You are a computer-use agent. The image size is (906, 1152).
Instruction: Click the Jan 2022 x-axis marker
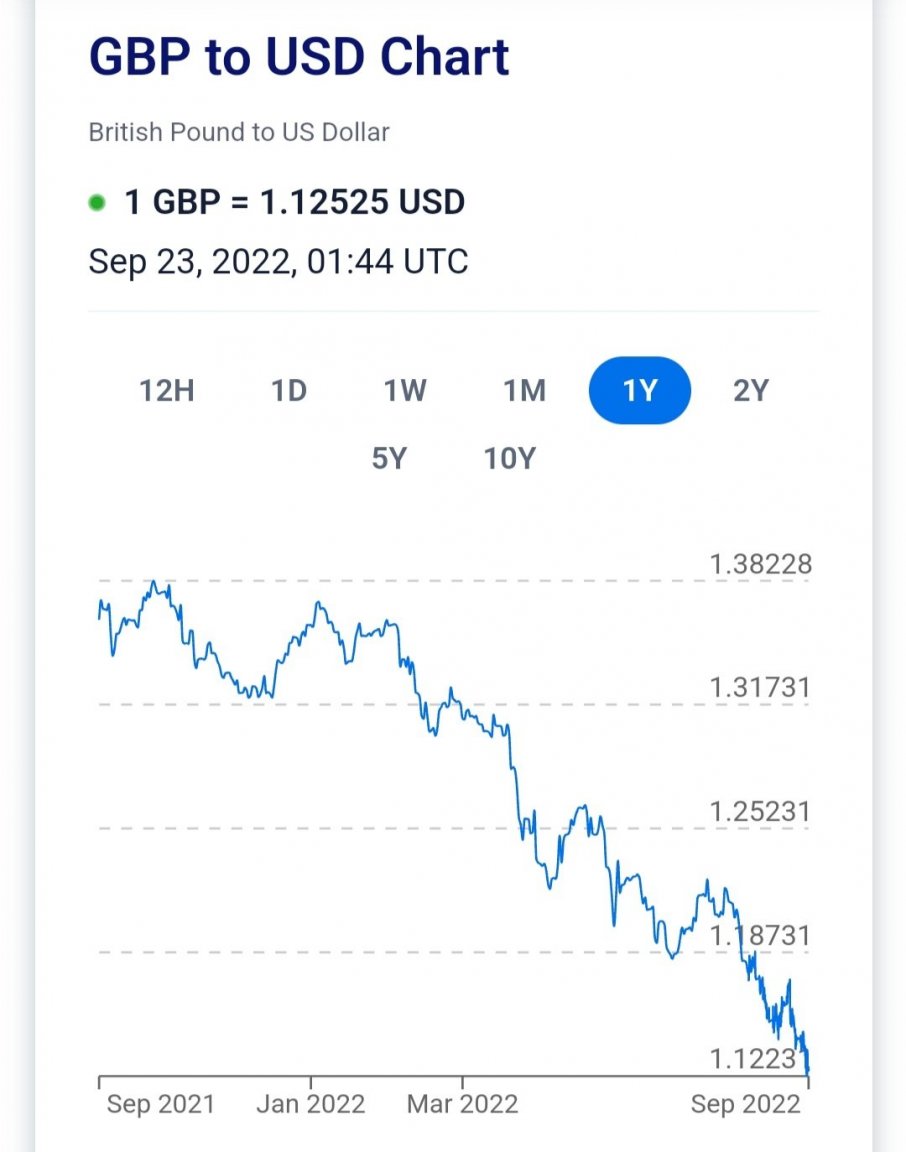310,1104
